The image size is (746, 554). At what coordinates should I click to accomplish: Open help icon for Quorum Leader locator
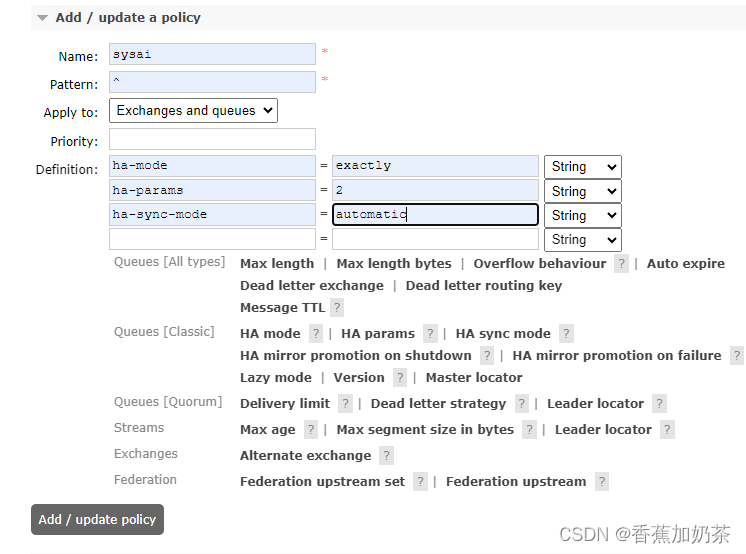pyautogui.click(x=659, y=404)
